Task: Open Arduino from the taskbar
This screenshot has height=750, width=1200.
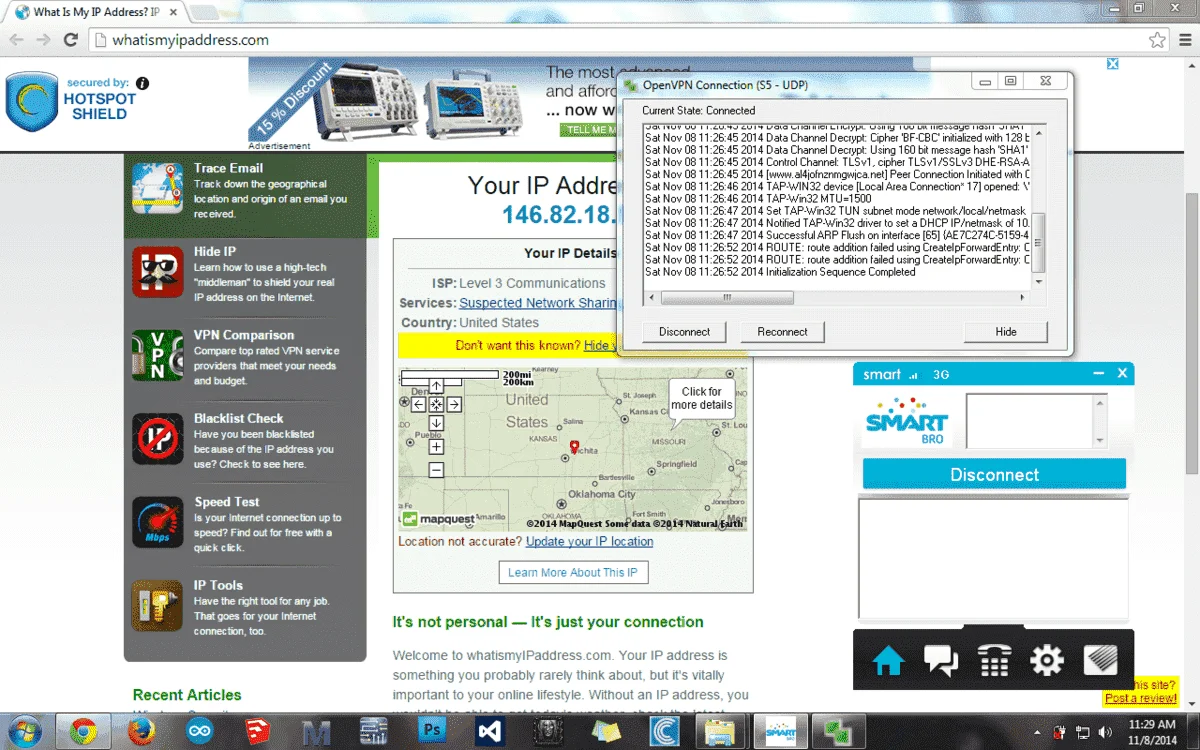Action: pyautogui.click(x=200, y=732)
